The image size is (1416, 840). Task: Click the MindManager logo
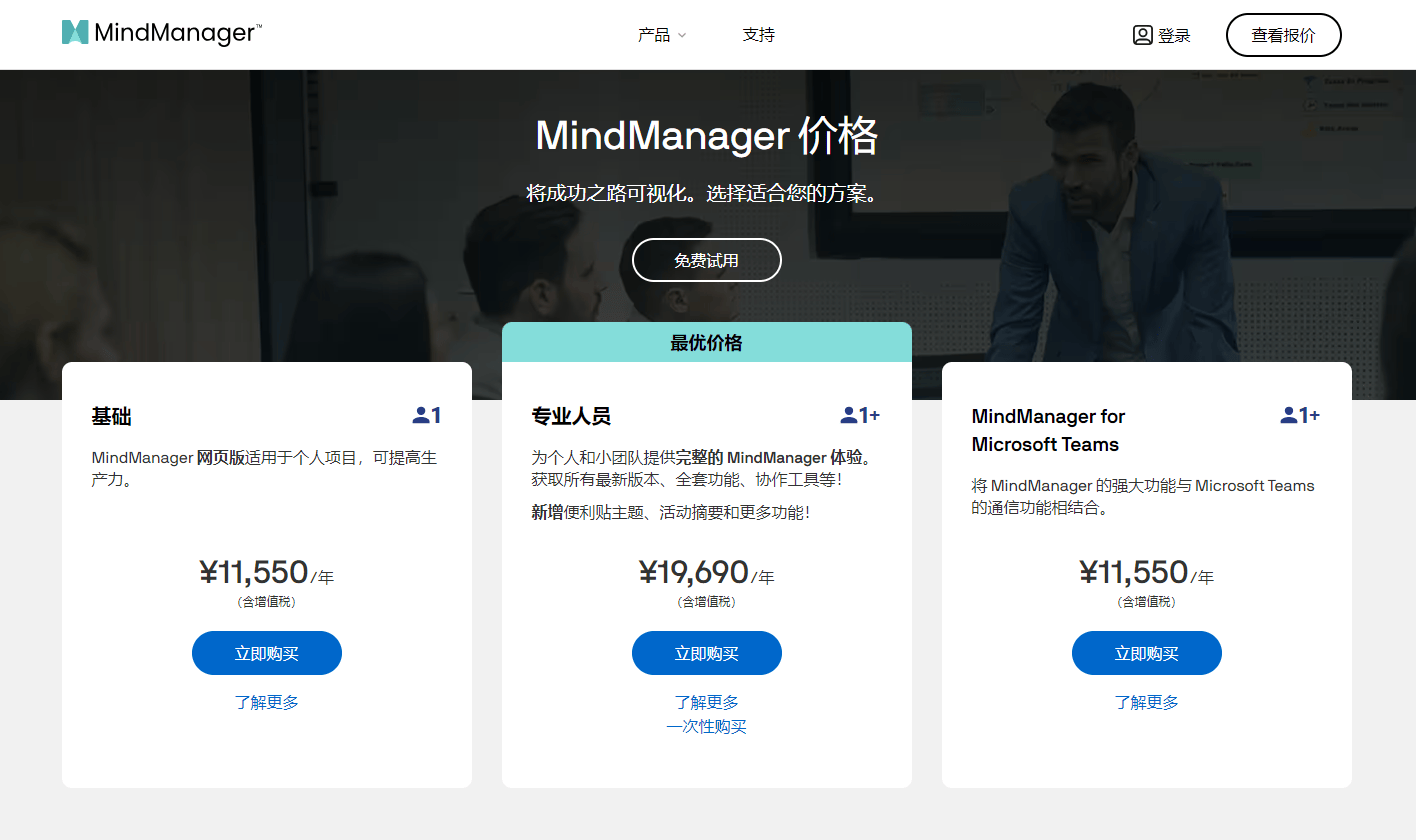[162, 33]
